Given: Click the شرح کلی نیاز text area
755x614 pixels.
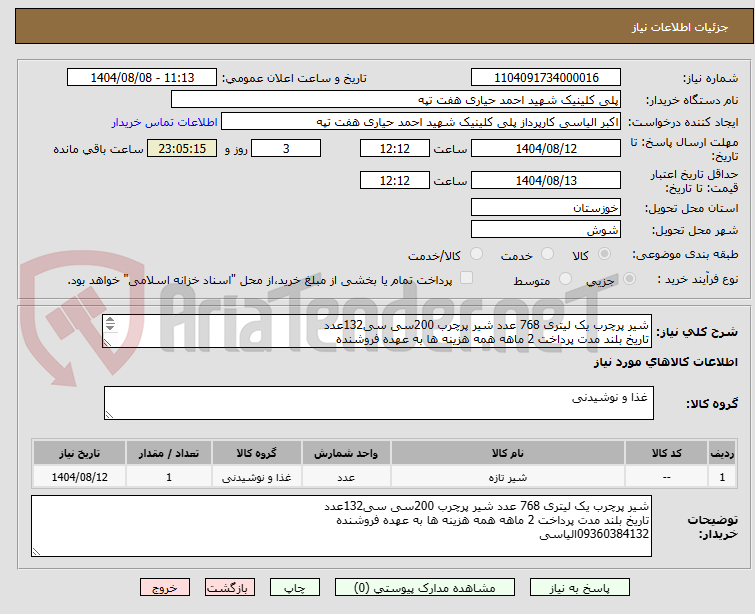Looking at the screenshot, I should [377, 331].
